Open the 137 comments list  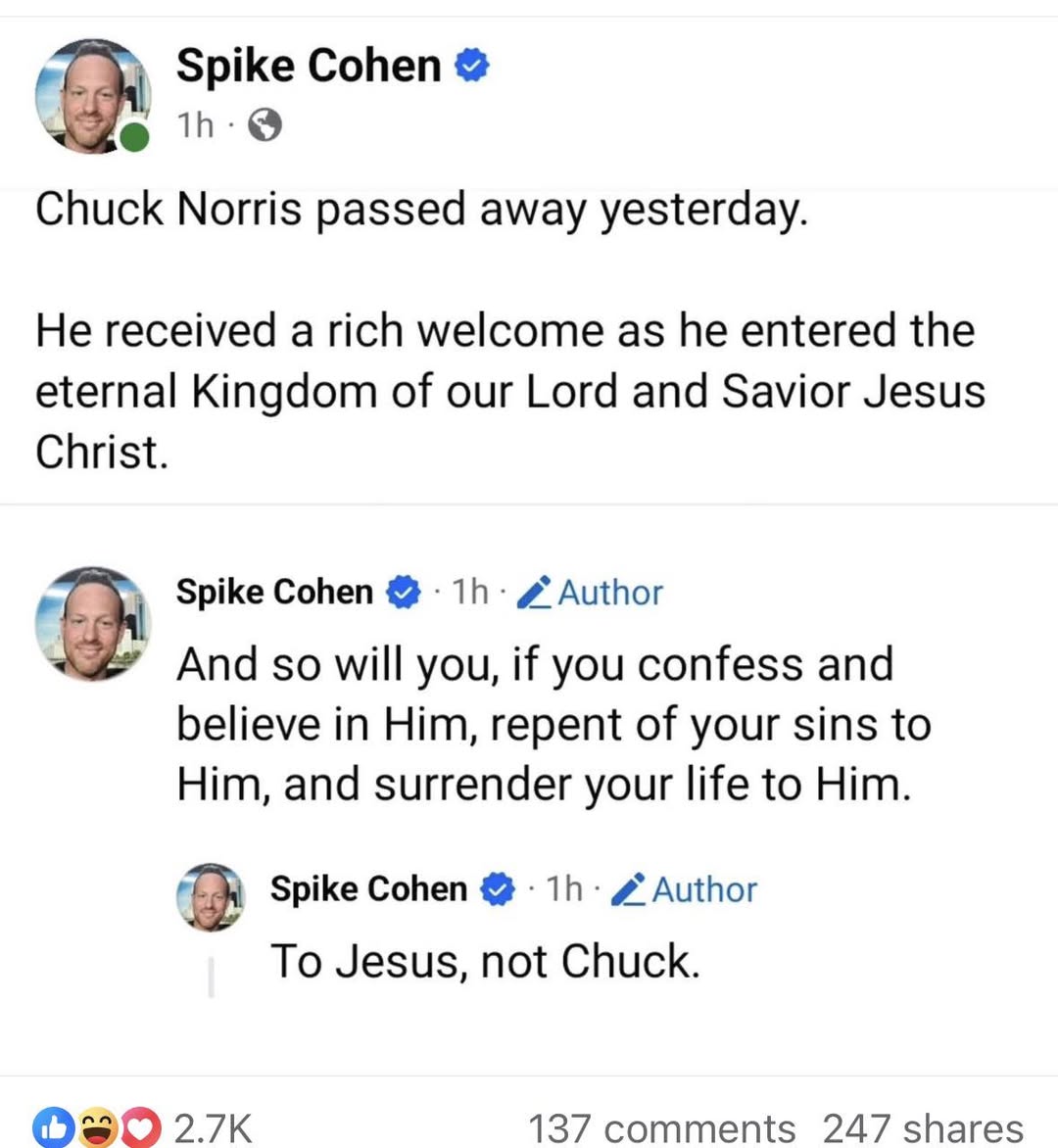coord(661,1128)
